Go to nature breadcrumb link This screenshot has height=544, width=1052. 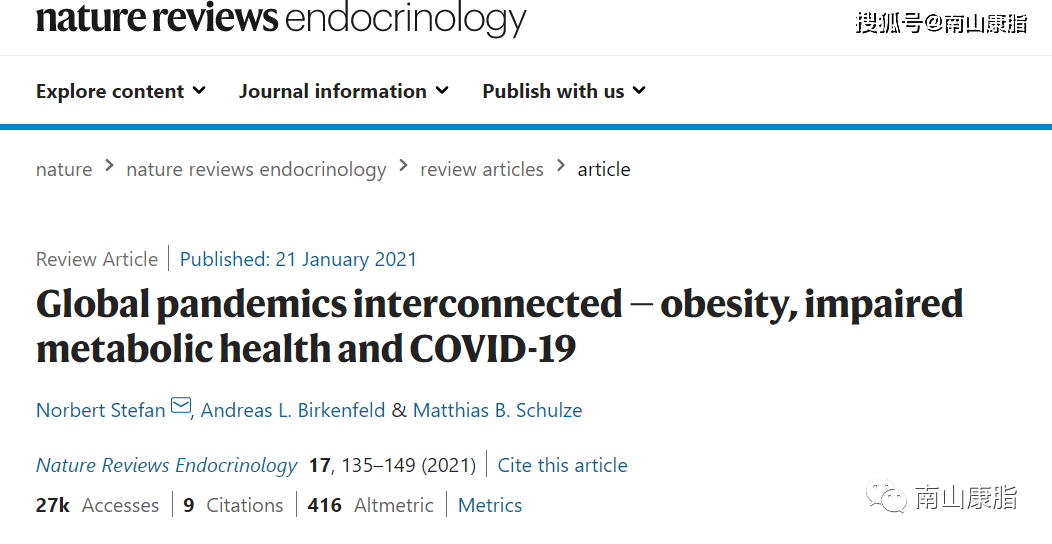tap(64, 169)
